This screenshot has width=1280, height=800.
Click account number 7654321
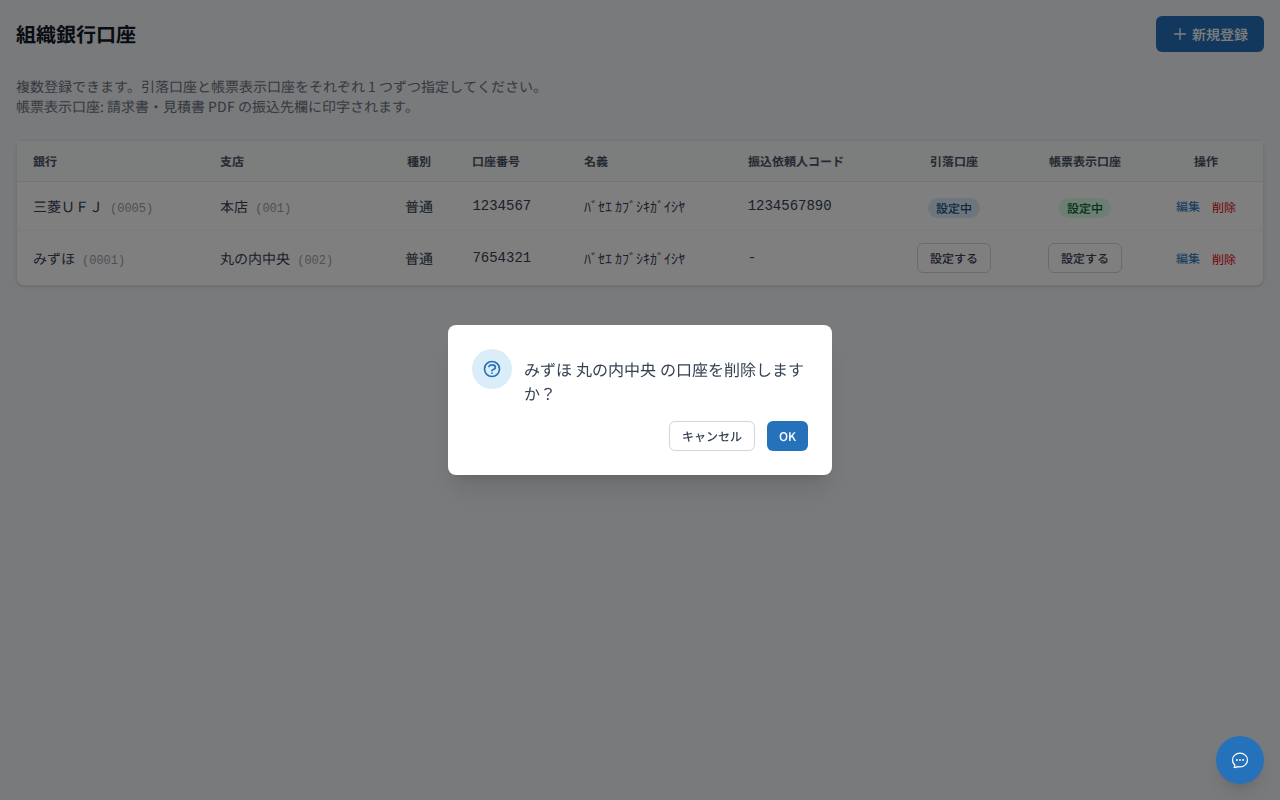click(x=502, y=258)
